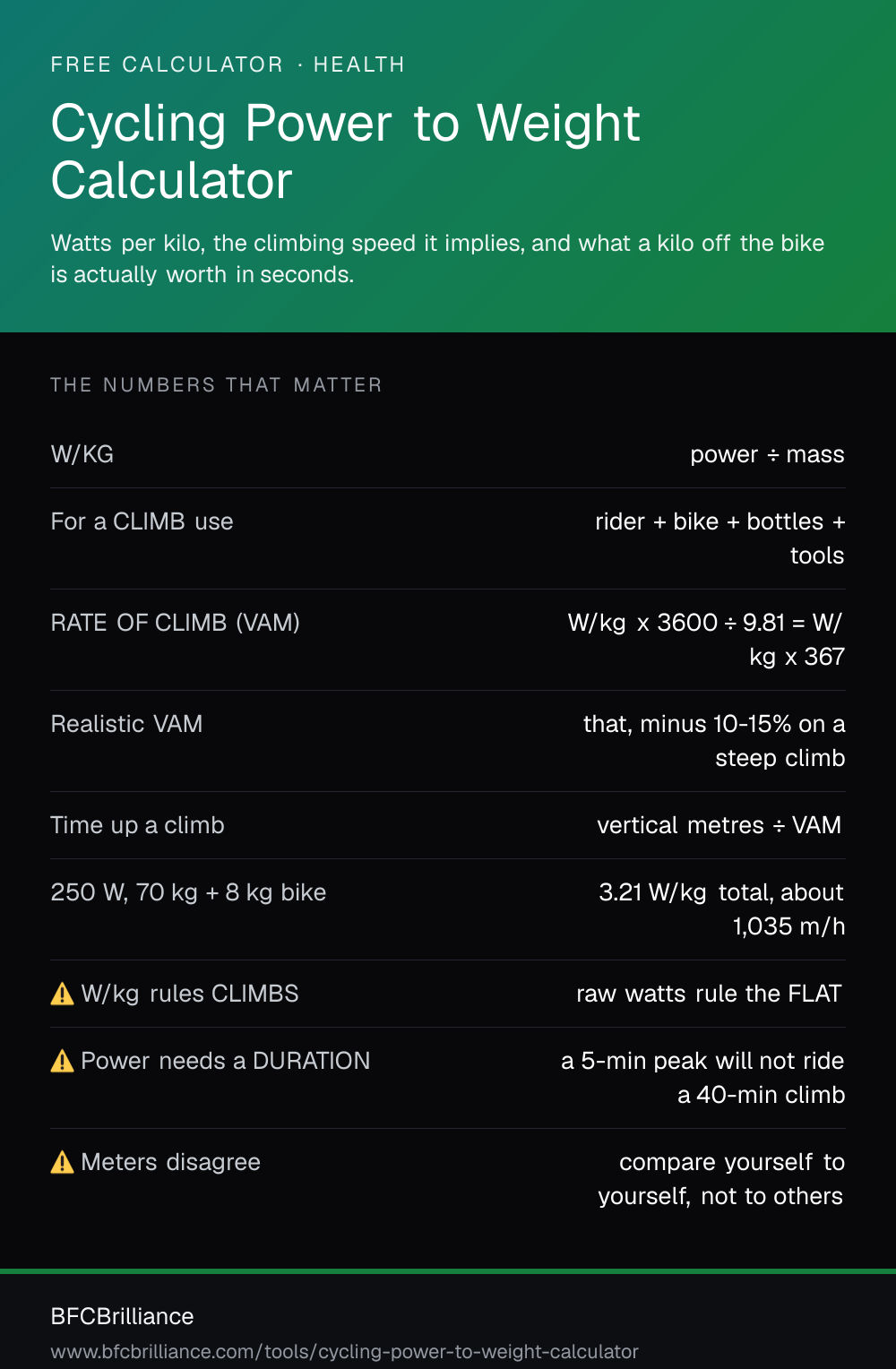Select the Realistic VAM row label
Screen dimensions: 896x1369
coord(127,724)
